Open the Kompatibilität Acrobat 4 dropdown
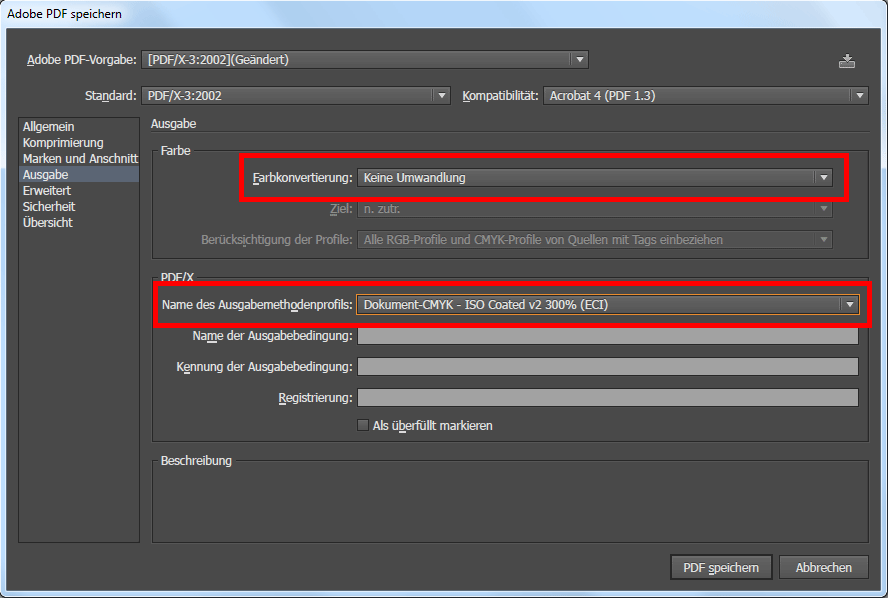The image size is (888, 598). 706,96
